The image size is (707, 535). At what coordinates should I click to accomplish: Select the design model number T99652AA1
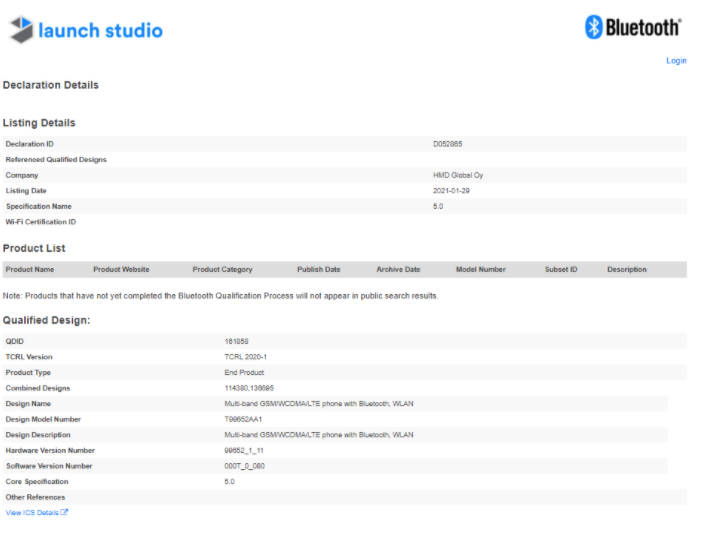243,419
